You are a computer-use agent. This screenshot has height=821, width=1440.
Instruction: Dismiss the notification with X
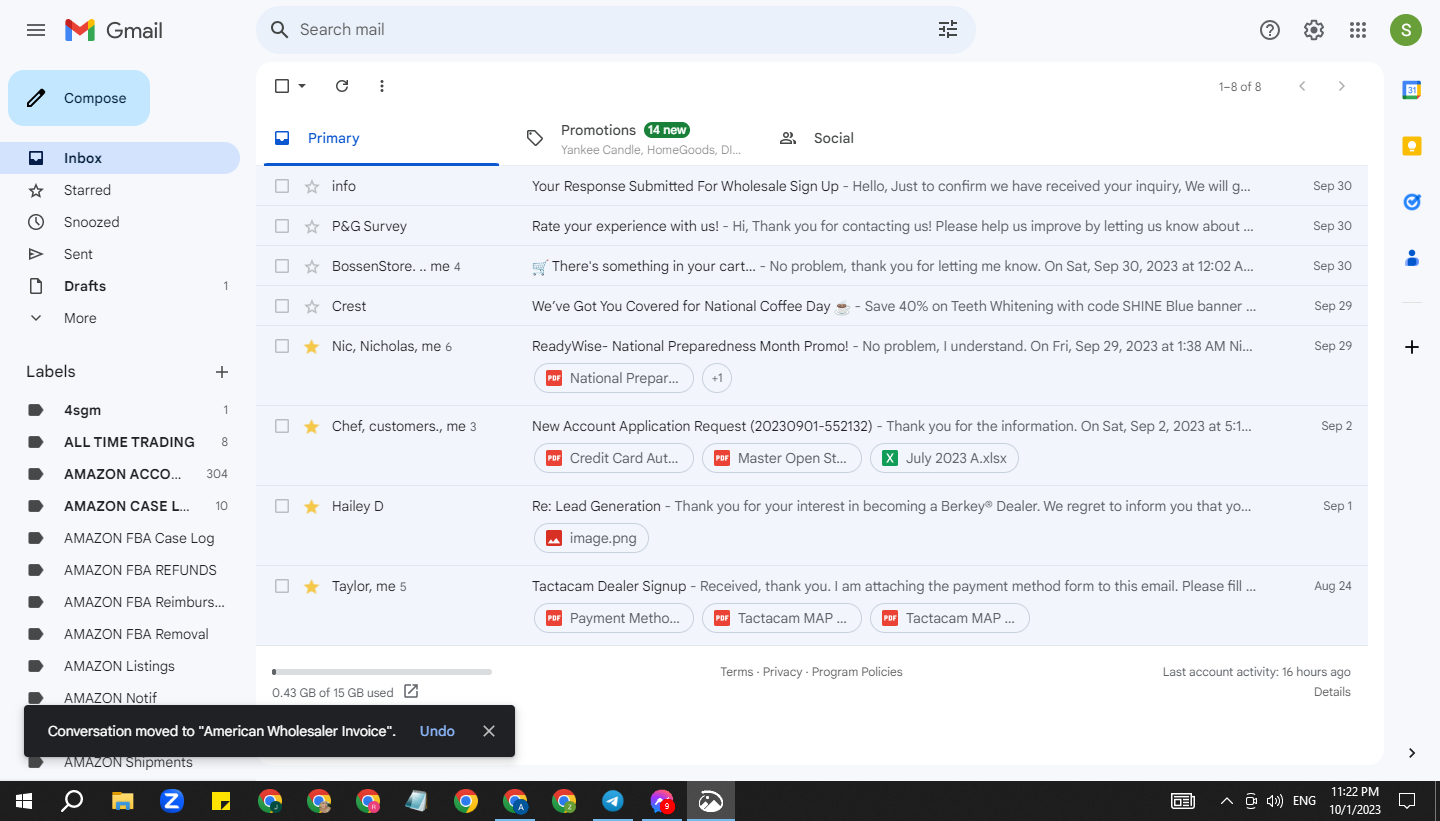[x=489, y=731]
